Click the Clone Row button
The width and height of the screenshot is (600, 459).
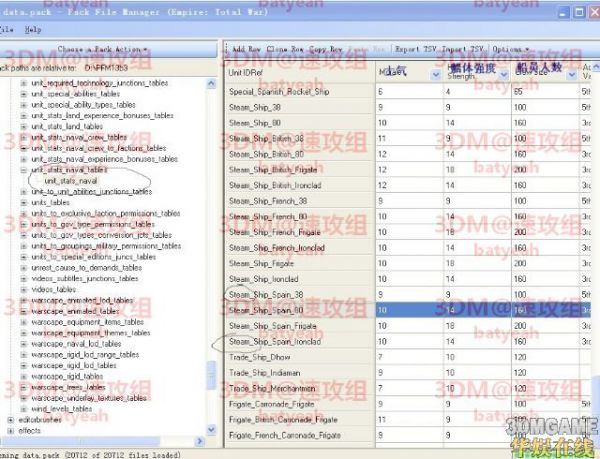(x=287, y=48)
